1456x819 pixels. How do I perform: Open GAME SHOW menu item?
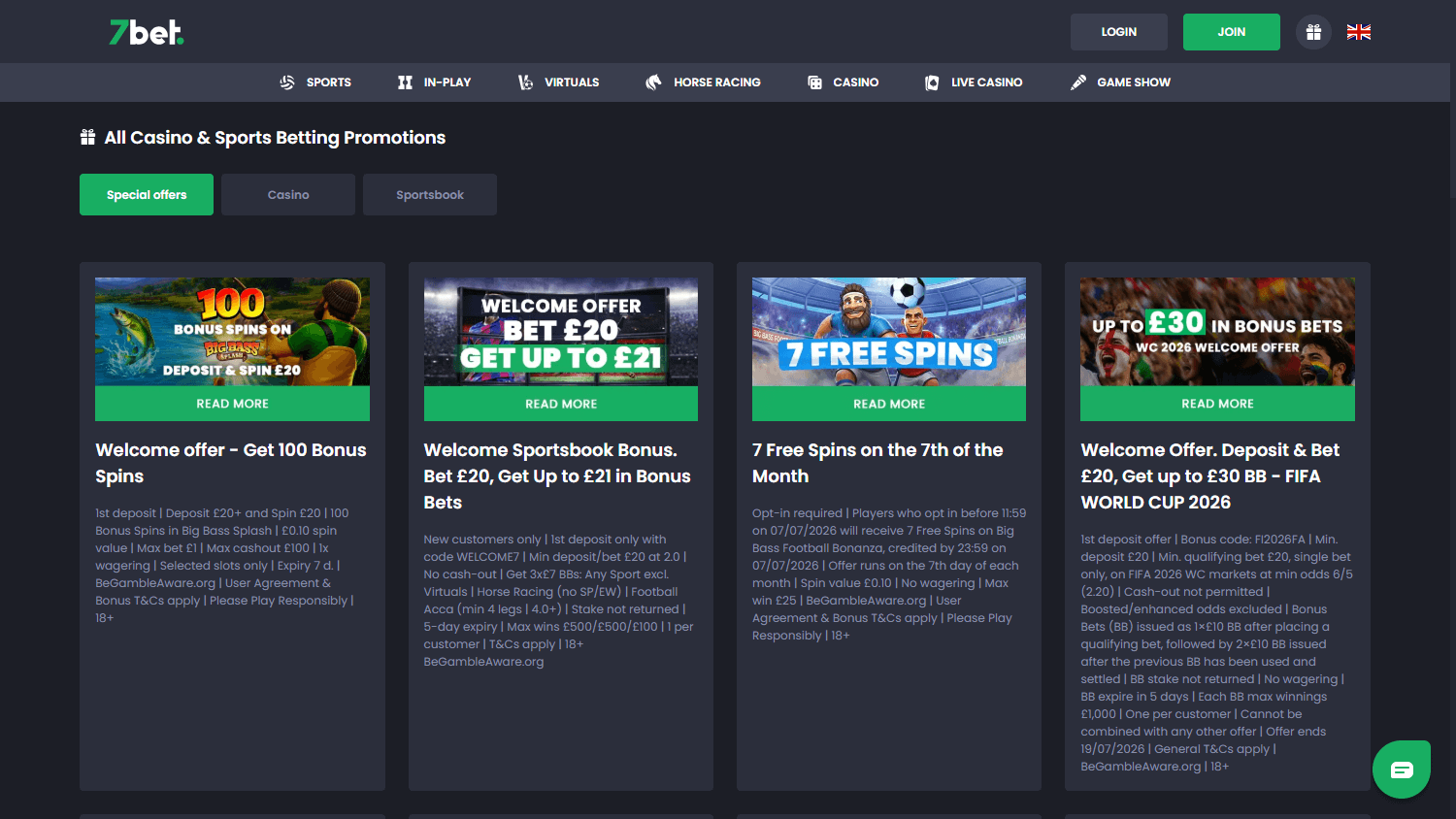coord(1134,82)
